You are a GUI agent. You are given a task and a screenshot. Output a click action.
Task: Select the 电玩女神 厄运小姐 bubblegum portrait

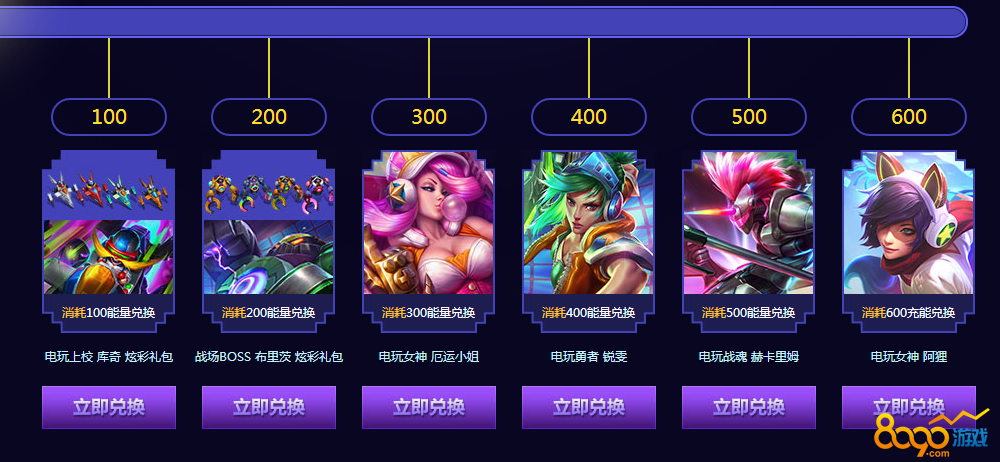429,223
